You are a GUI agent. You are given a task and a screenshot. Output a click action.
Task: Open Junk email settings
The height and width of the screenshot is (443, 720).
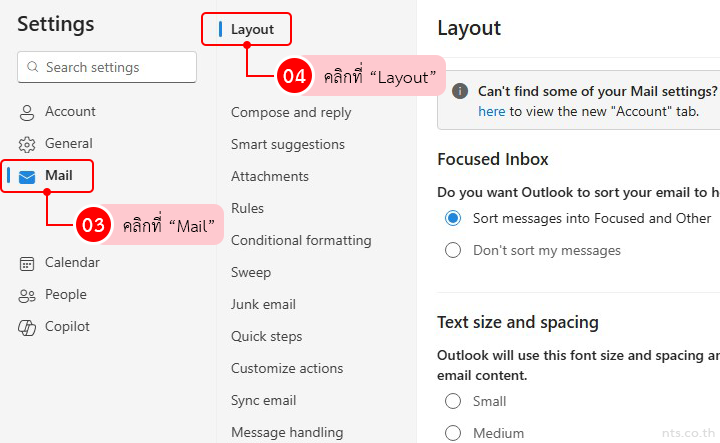(264, 304)
